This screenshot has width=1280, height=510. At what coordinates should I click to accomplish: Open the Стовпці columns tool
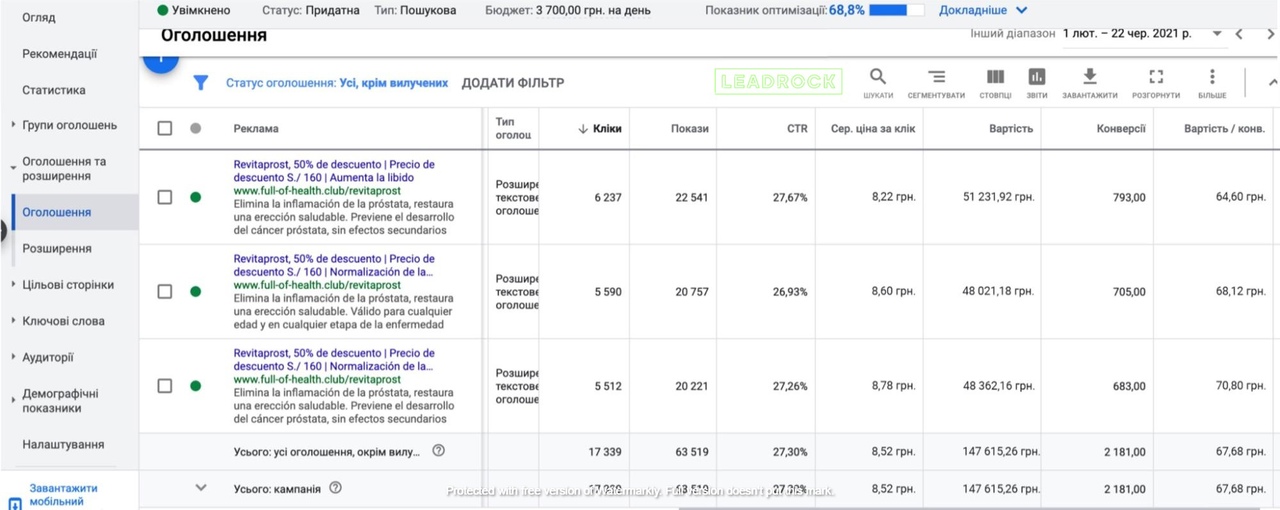click(995, 83)
